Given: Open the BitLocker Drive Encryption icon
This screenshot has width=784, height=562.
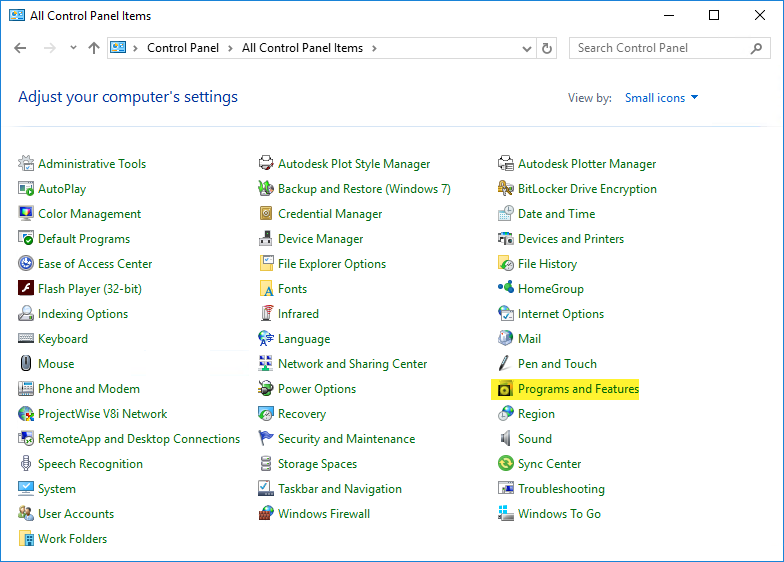Looking at the screenshot, I should coord(506,189).
